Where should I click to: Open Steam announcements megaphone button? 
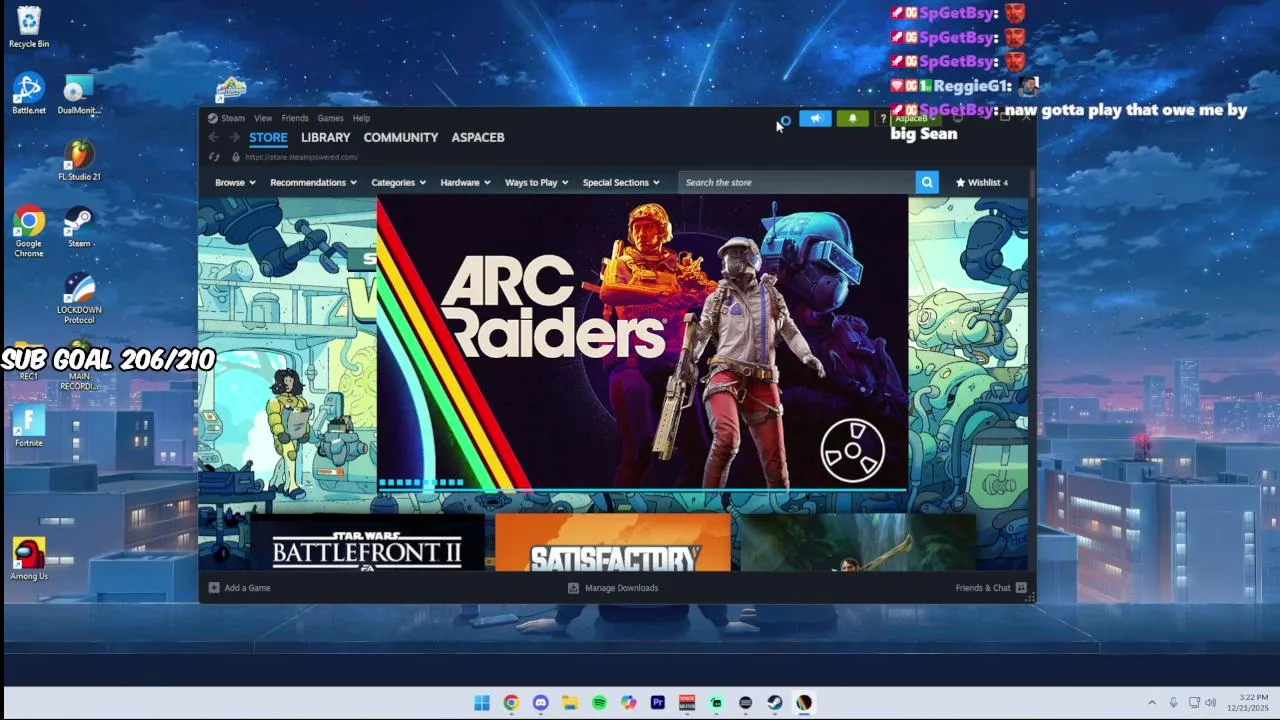click(815, 118)
